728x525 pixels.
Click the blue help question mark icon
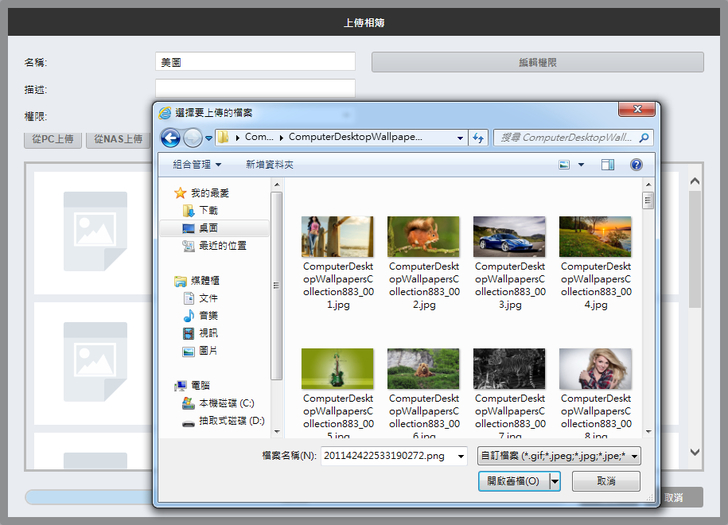pyautogui.click(x=637, y=165)
